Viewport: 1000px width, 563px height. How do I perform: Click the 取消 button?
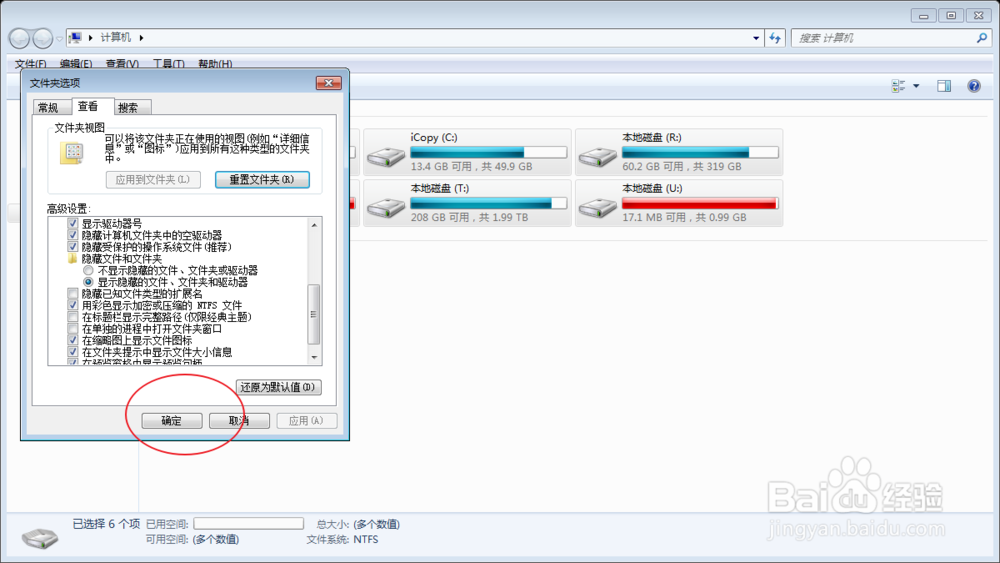point(239,421)
